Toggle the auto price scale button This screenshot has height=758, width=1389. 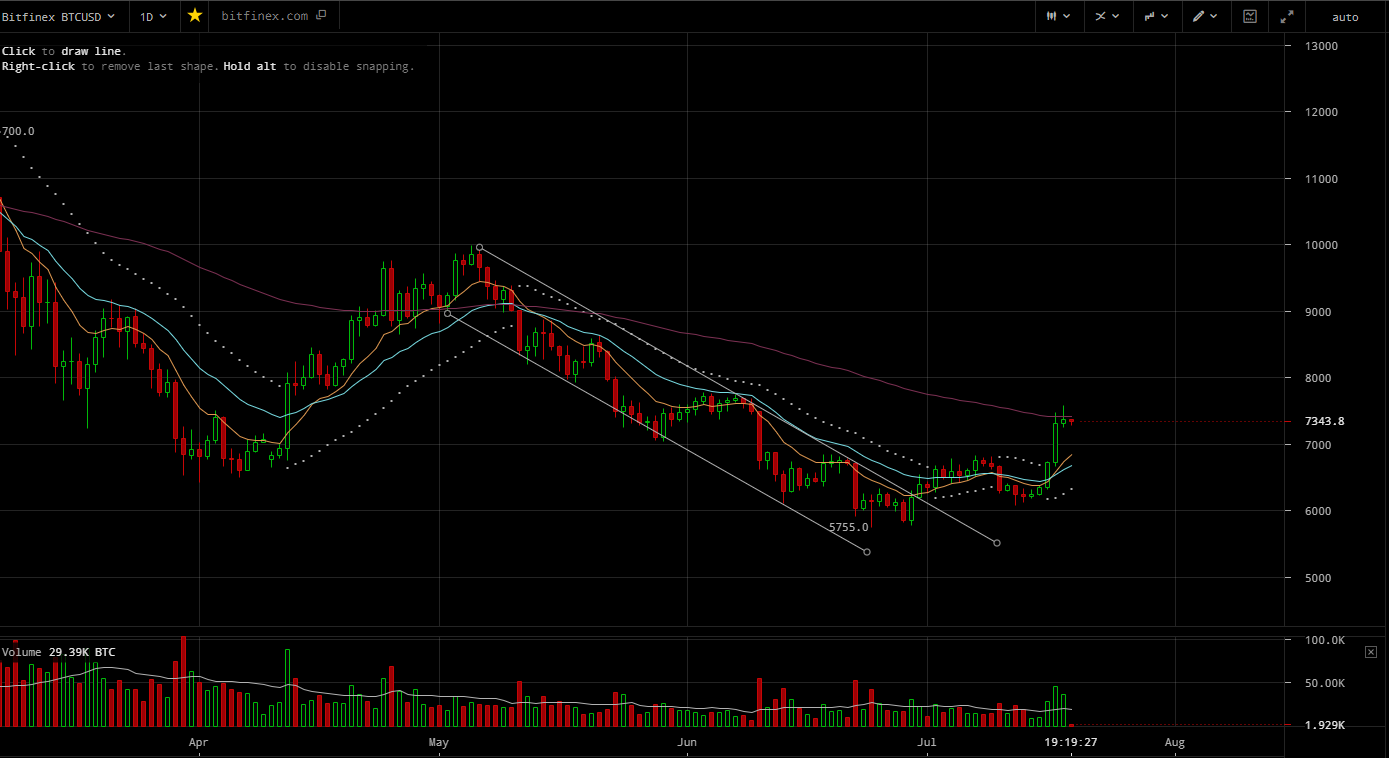pyautogui.click(x=1345, y=16)
